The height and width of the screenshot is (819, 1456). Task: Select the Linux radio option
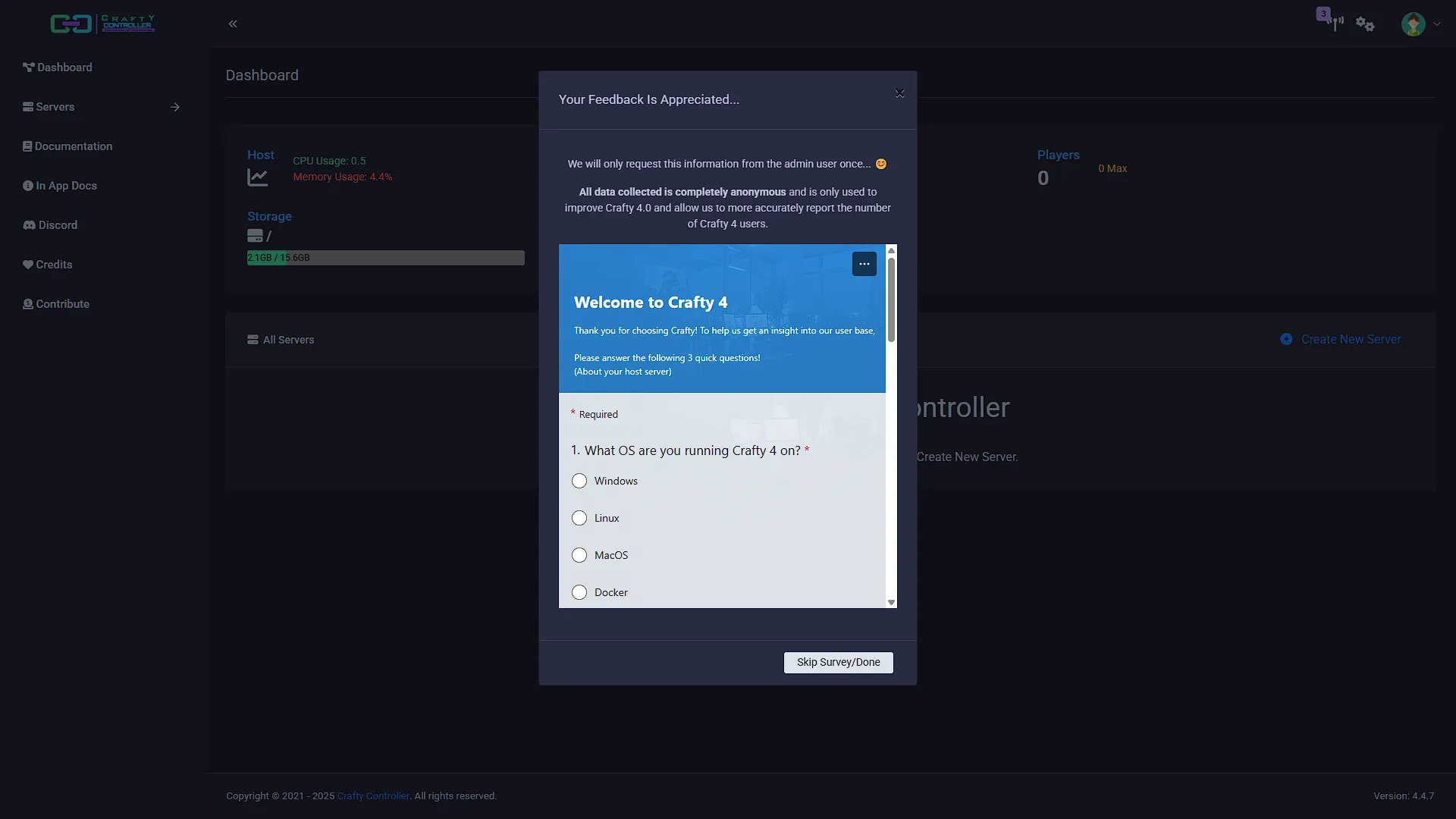point(579,518)
